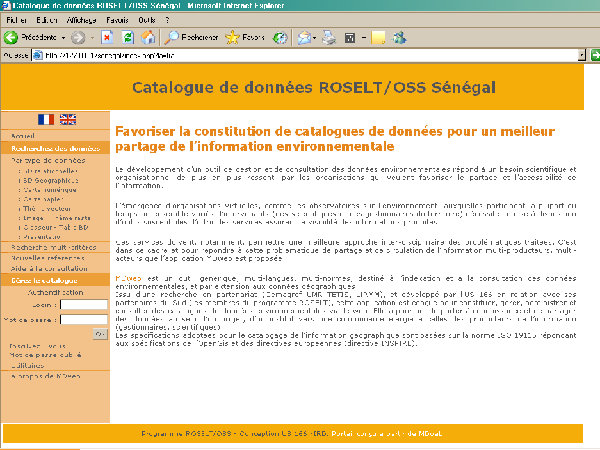Screen dimensions: 600x450
Task: Click the Utilitaires sidebar link
Action: [x=28, y=365]
